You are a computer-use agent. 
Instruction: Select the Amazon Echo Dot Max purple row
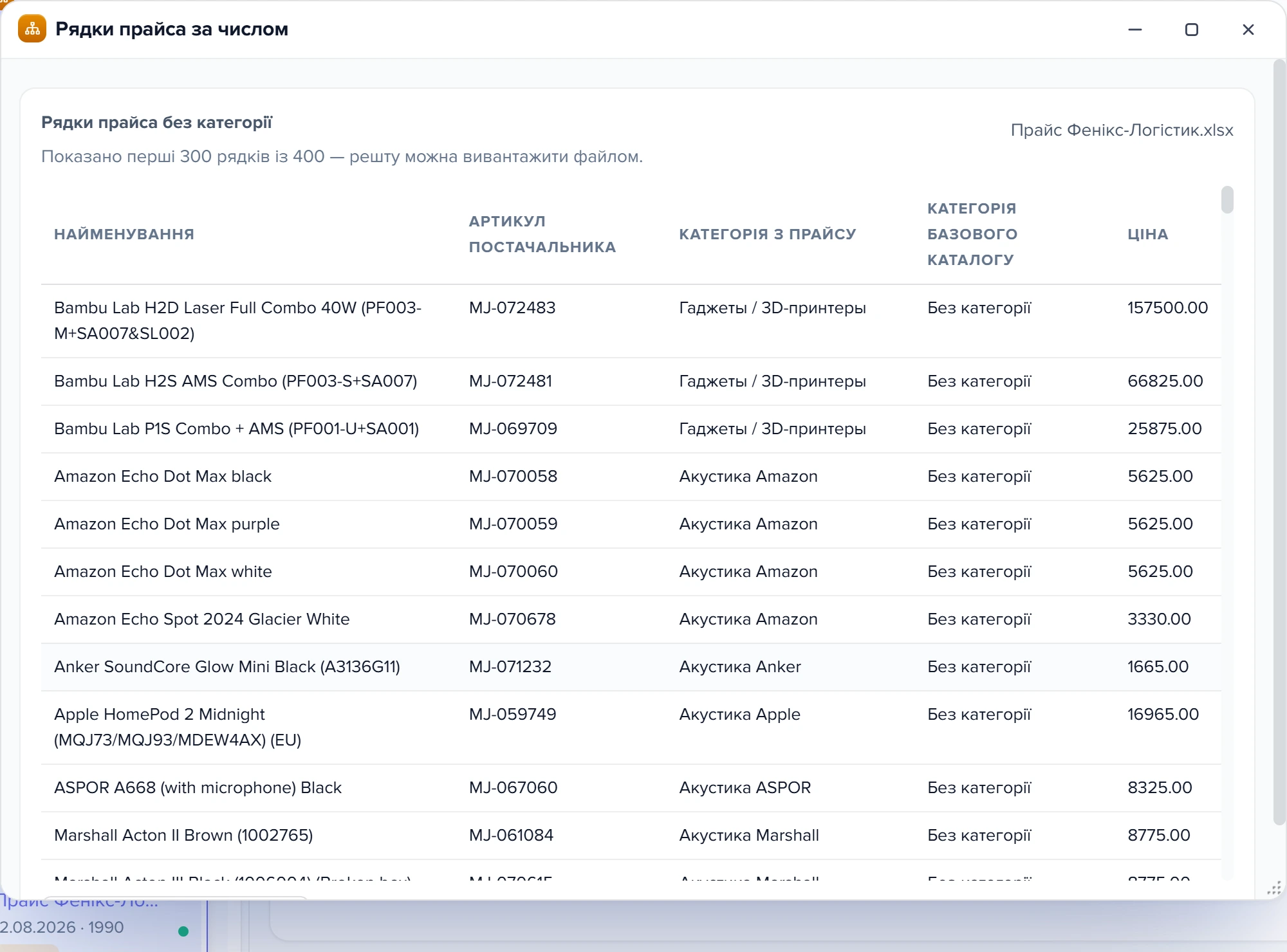[x=631, y=524]
